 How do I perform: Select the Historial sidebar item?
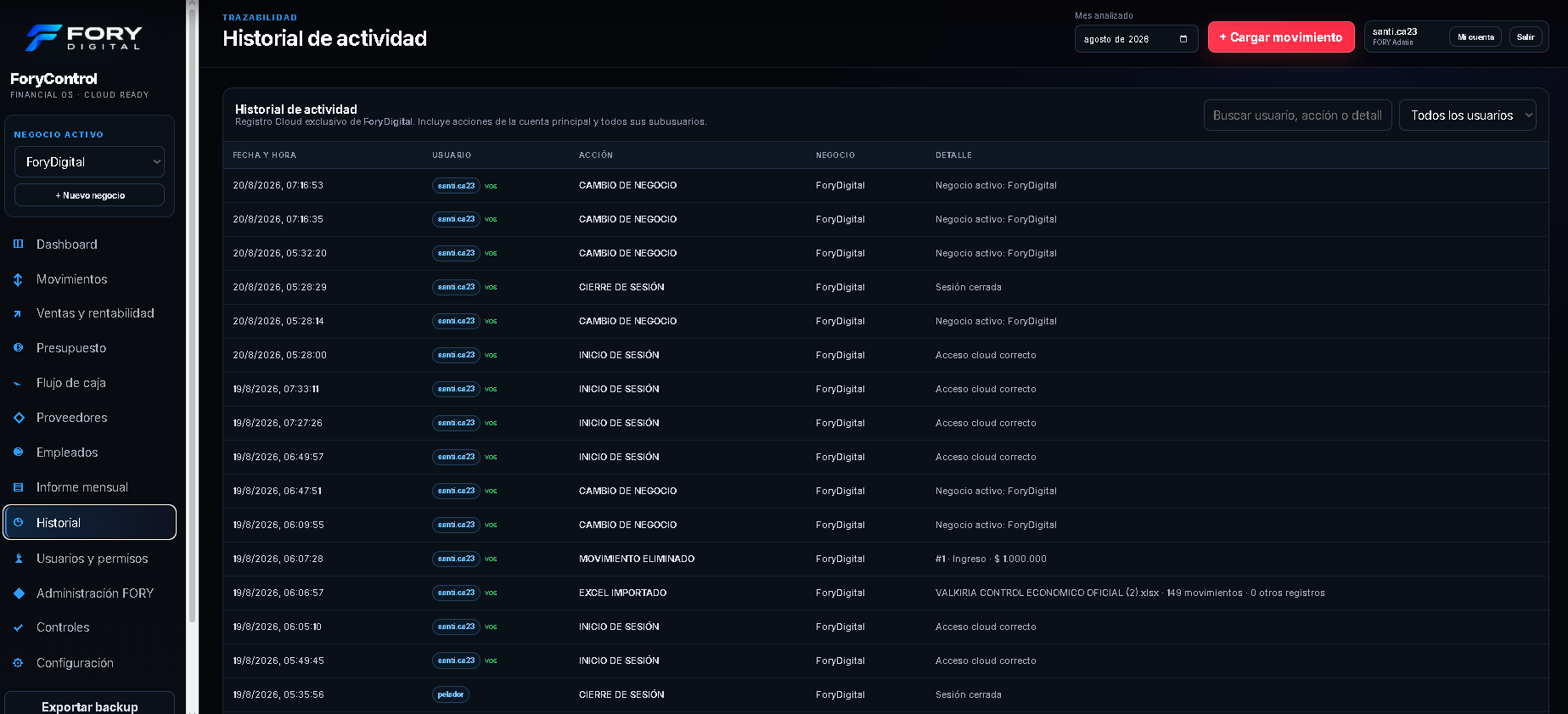point(89,522)
